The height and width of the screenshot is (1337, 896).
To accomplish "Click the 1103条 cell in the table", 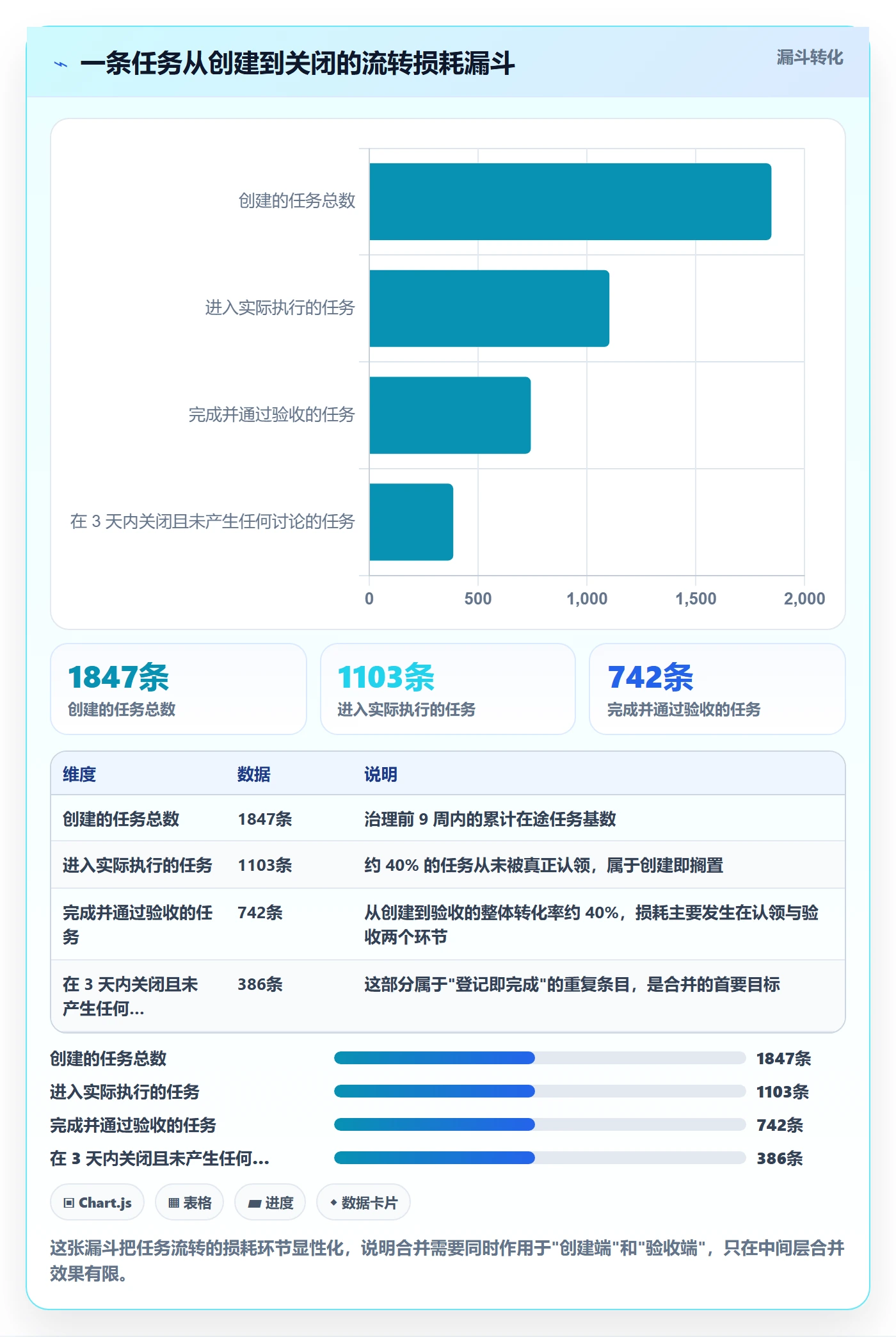I will [265, 865].
